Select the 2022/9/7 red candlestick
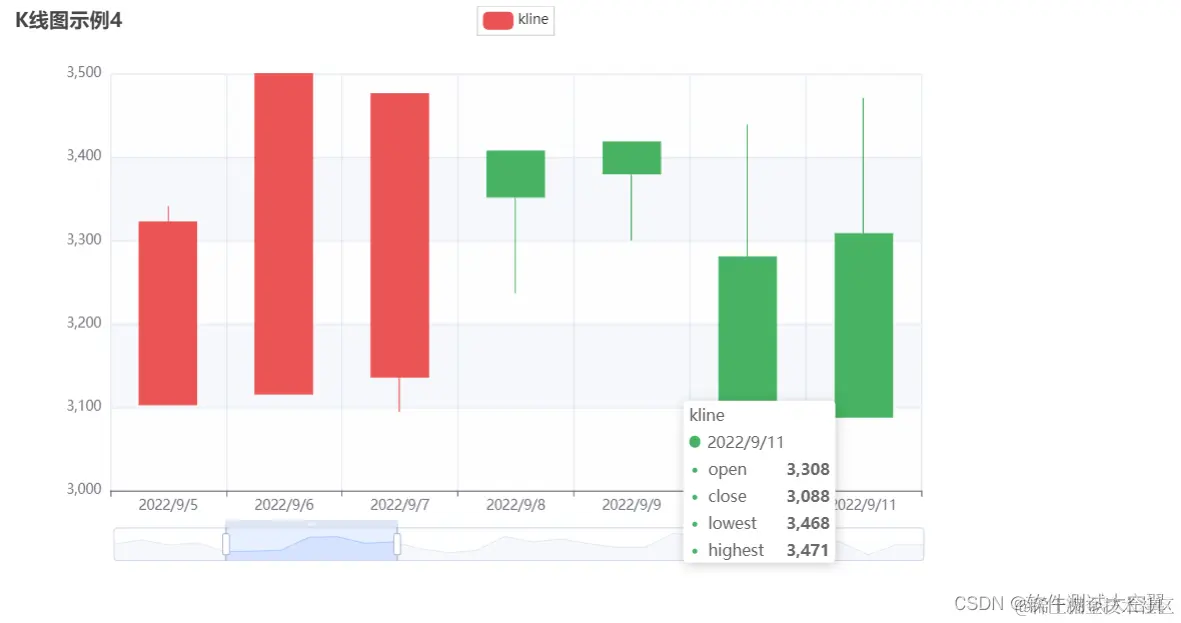 400,235
